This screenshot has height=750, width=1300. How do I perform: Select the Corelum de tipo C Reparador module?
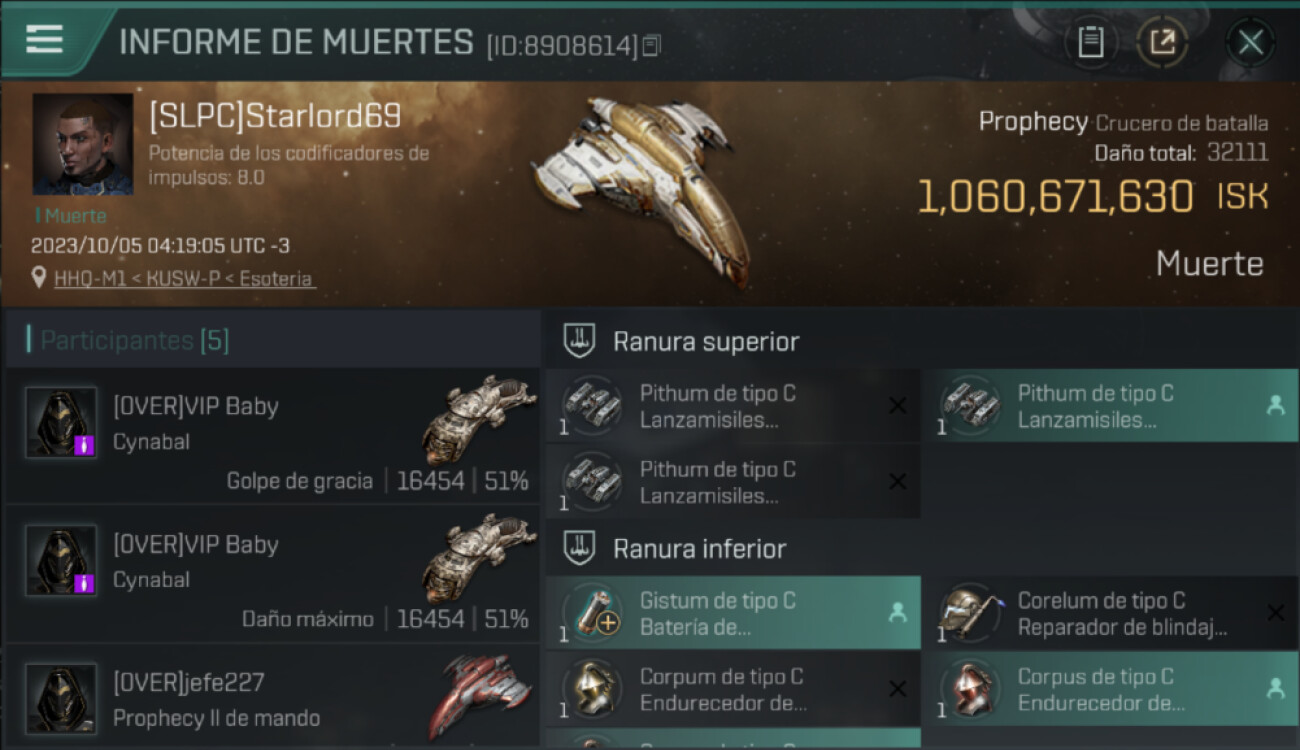coord(1110,613)
